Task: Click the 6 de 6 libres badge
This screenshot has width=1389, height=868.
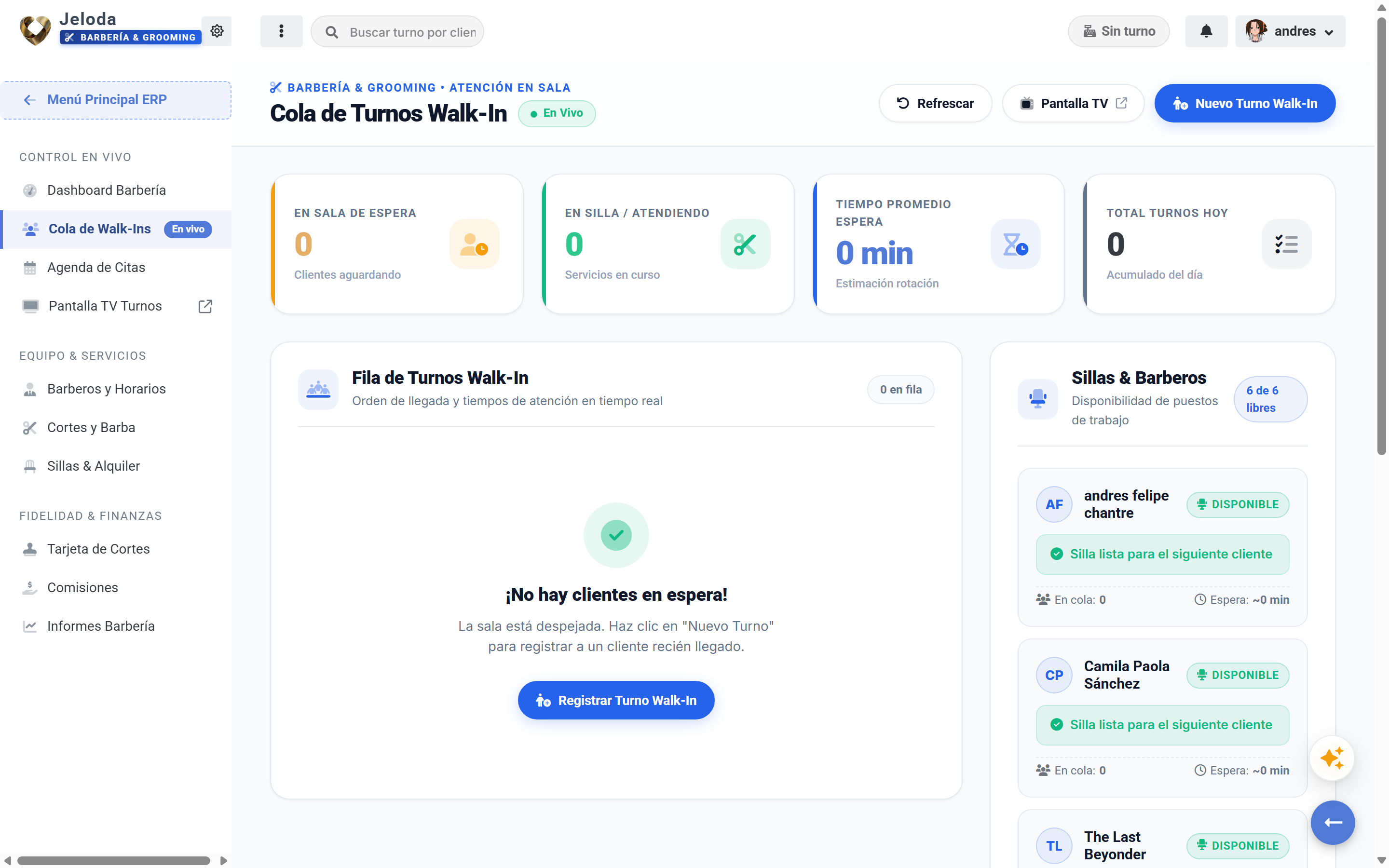Action: [x=1270, y=399]
